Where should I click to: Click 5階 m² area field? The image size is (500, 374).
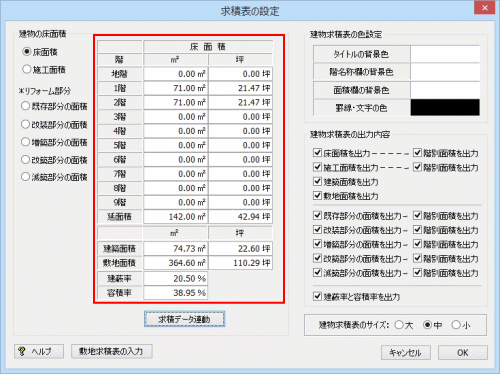tap(176, 145)
